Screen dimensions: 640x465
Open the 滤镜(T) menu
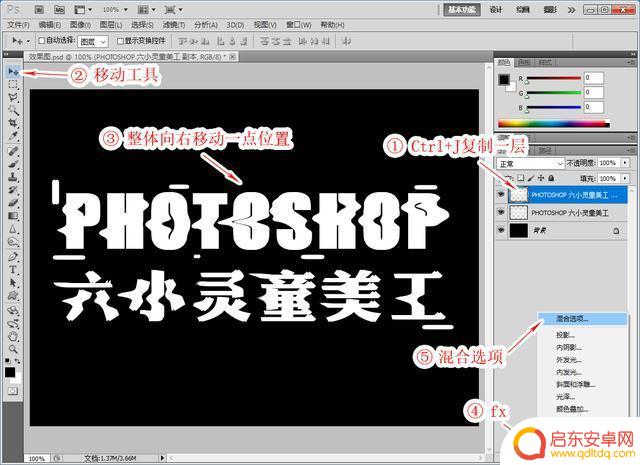pyautogui.click(x=174, y=25)
